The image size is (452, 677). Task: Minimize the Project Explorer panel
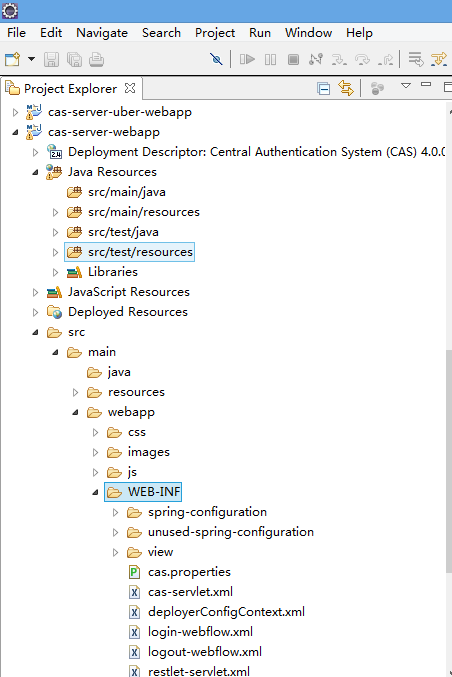[x=426, y=85]
